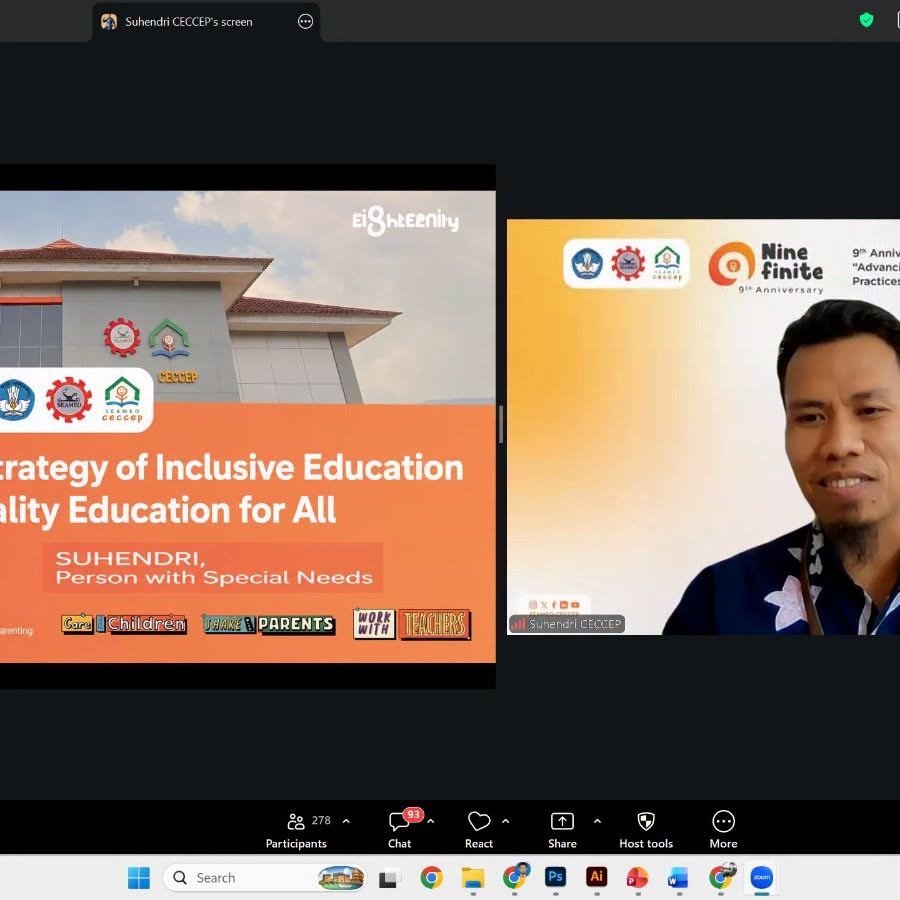Click the shared slide presentation area

pyautogui.click(x=247, y=426)
